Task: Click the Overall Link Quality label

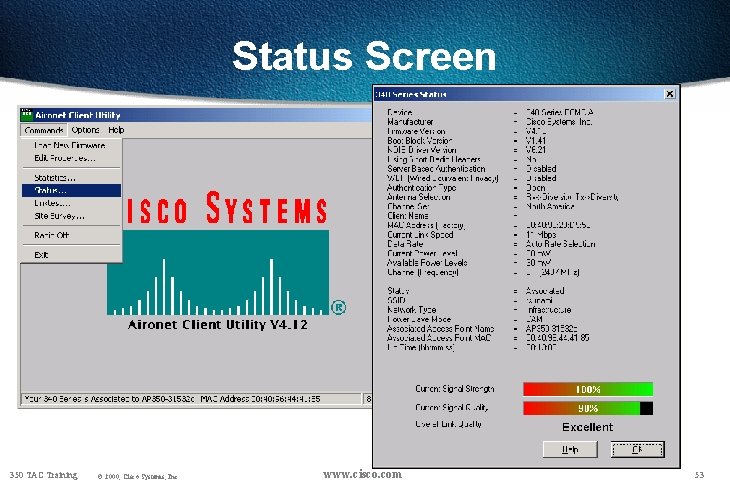Action: point(448,424)
